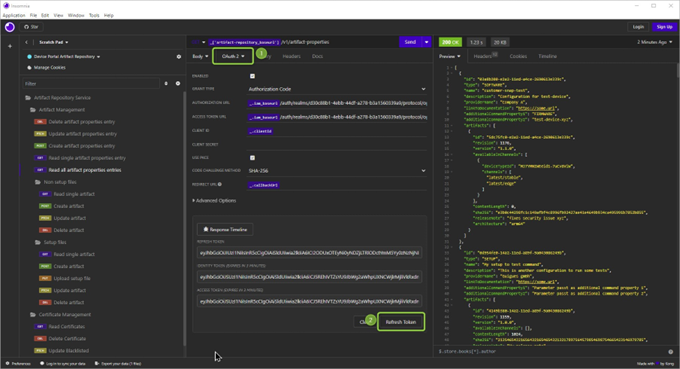Toggle the Use PKCE checkbox

tap(252, 158)
